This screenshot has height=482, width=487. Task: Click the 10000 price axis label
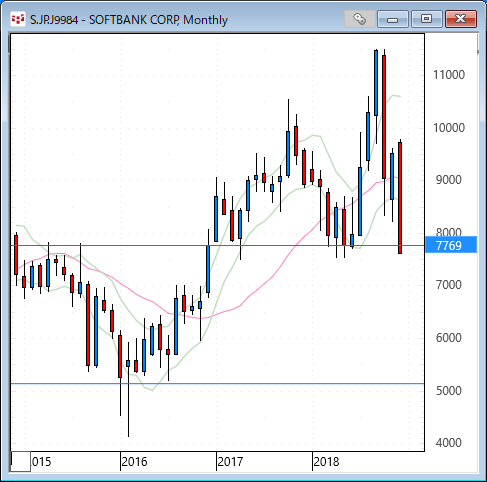(x=449, y=128)
